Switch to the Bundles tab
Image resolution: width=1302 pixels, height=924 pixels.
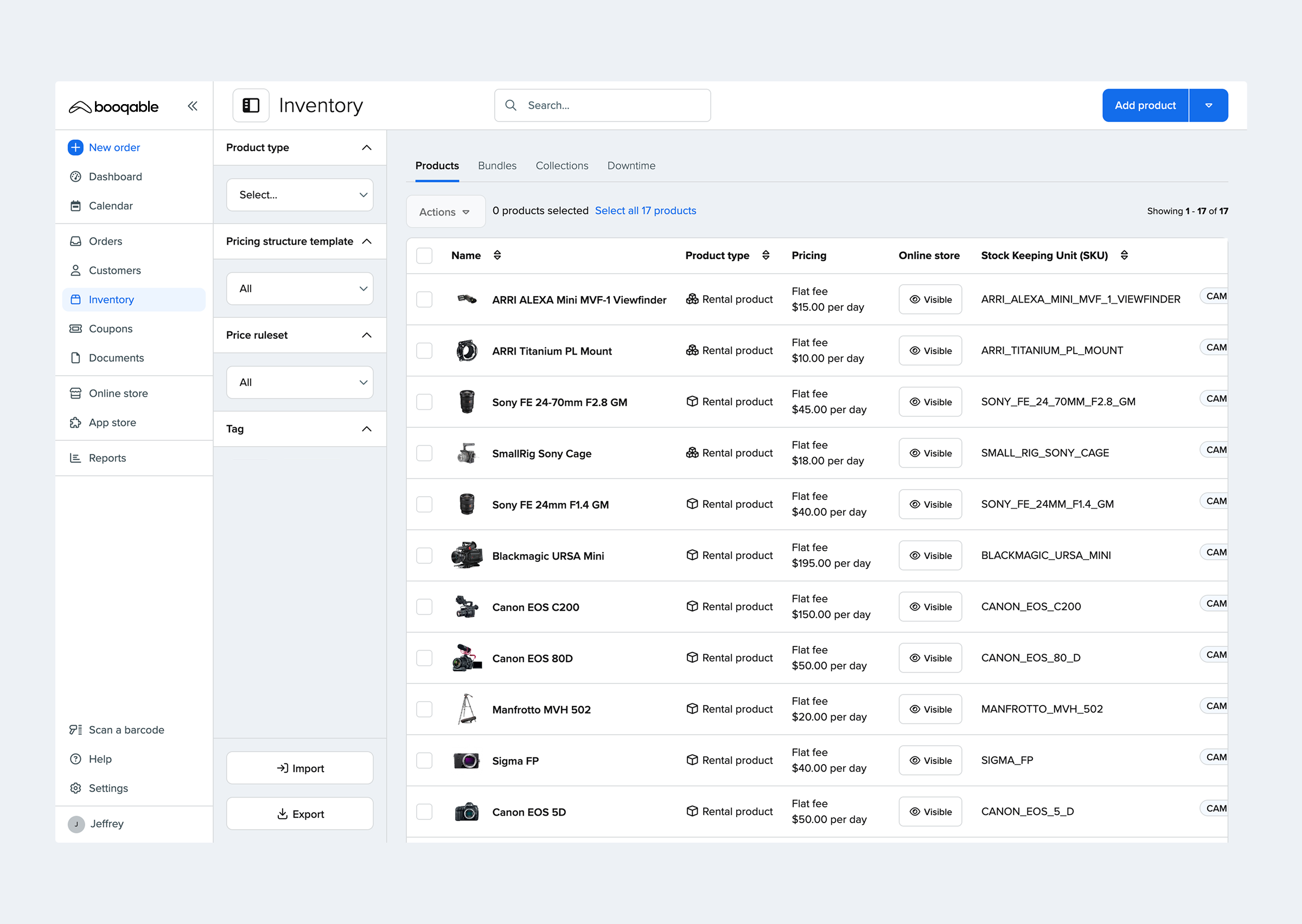pyautogui.click(x=497, y=165)
